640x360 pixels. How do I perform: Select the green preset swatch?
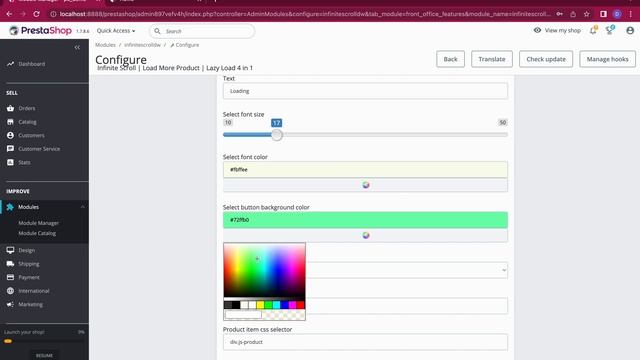click(268, 305)
